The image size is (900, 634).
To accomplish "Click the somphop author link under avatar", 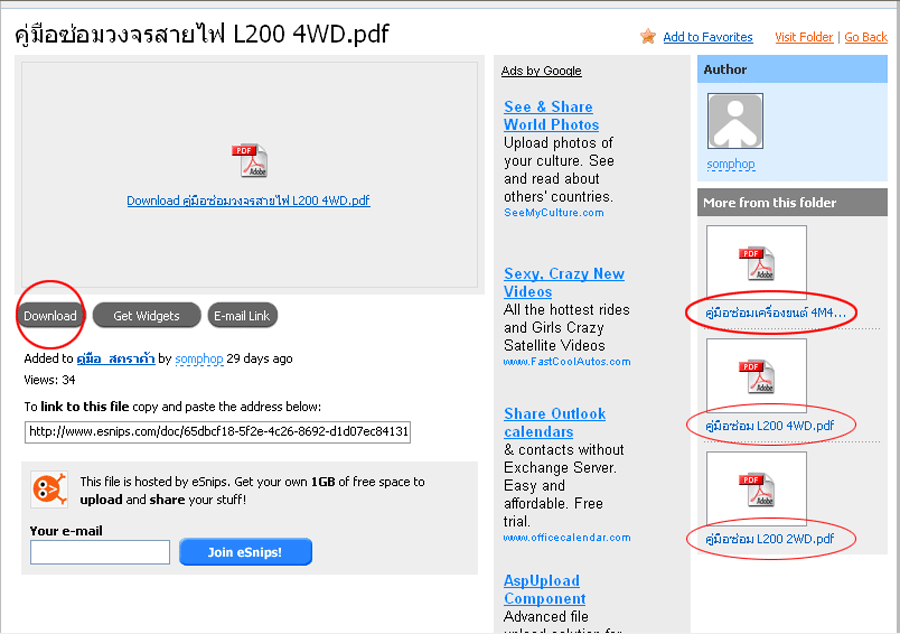I will click(731, 164).
